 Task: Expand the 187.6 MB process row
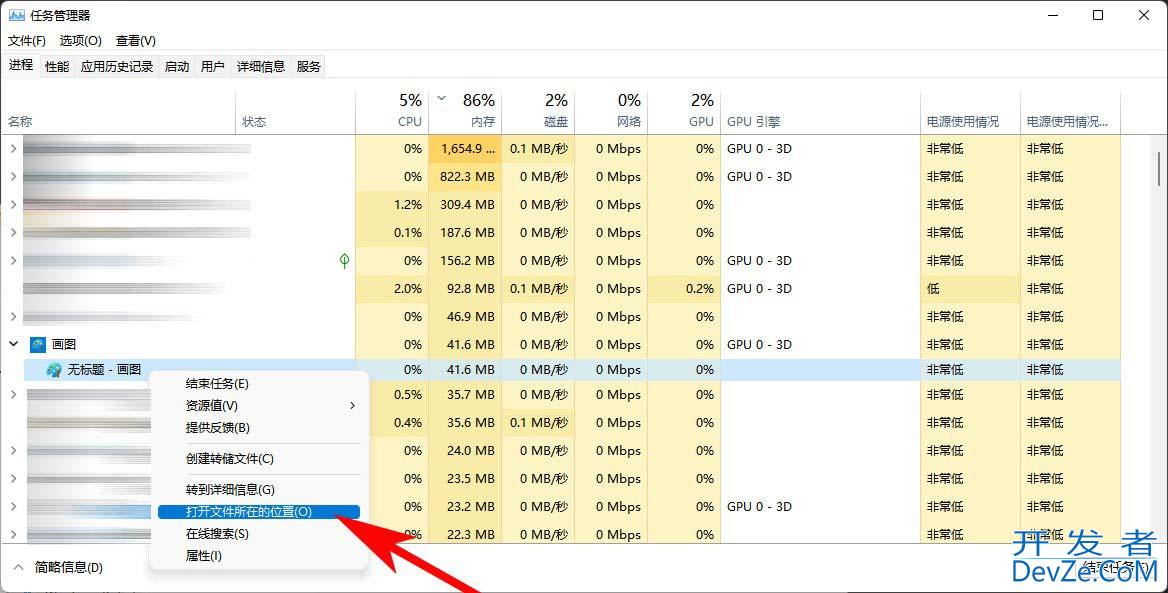pyautogui.click(x=13, y=232)
